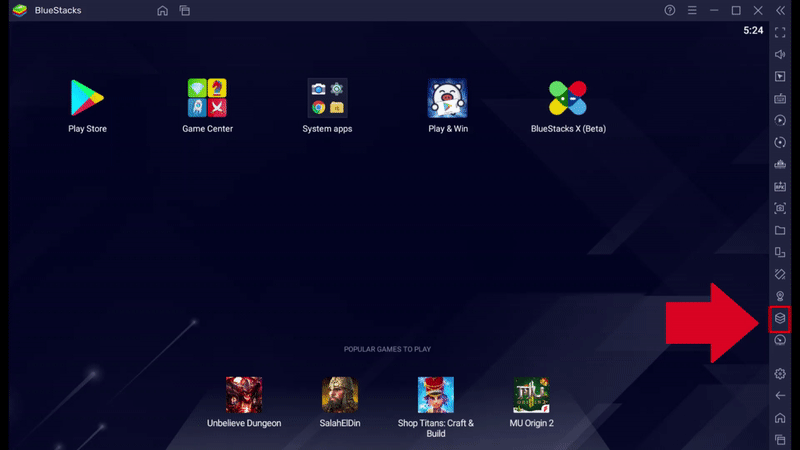Open the Play & Win app
Viewport: 800px width, 450px height.
point(447,98)
